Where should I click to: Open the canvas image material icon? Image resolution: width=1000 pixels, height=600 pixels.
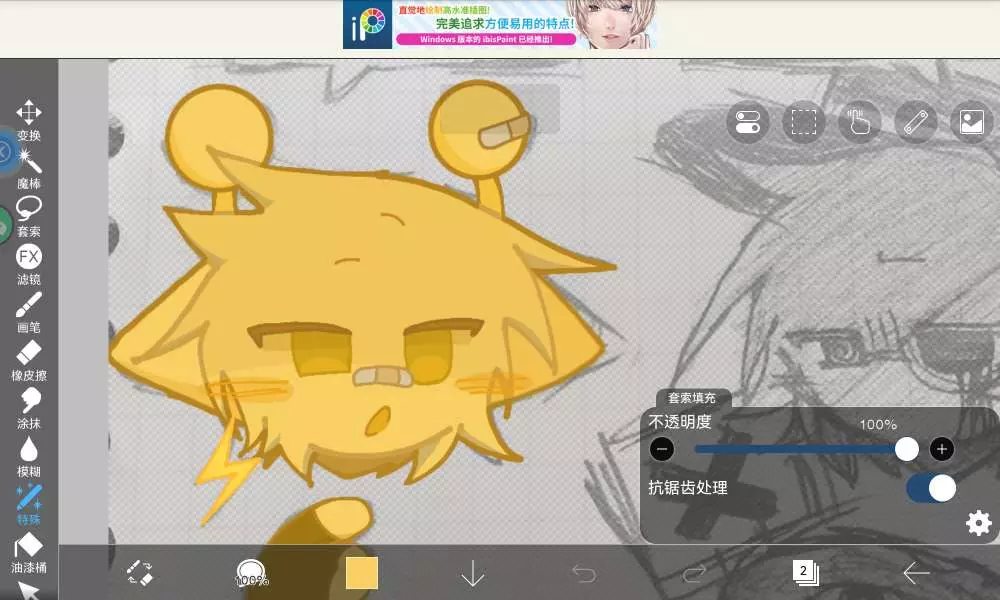coord(971,122)
